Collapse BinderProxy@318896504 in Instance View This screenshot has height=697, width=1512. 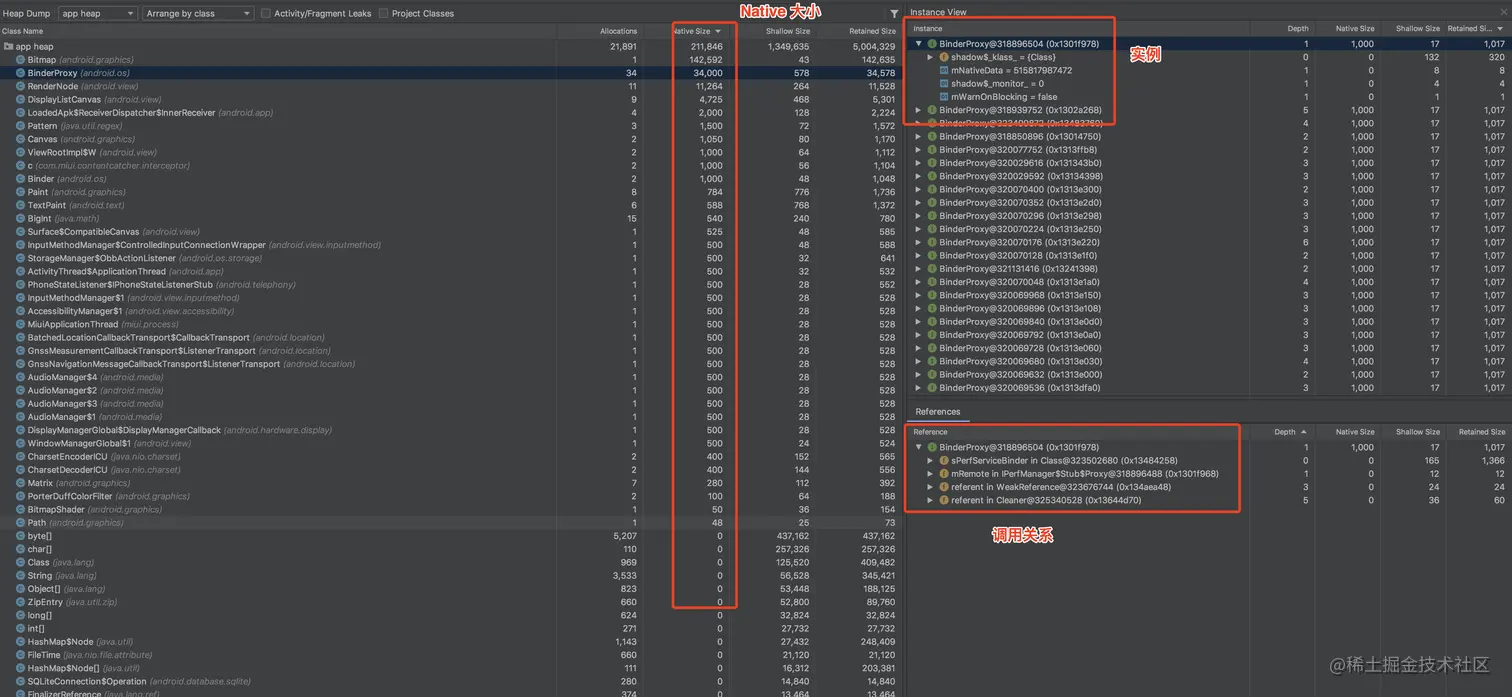[x=919, y=44]
